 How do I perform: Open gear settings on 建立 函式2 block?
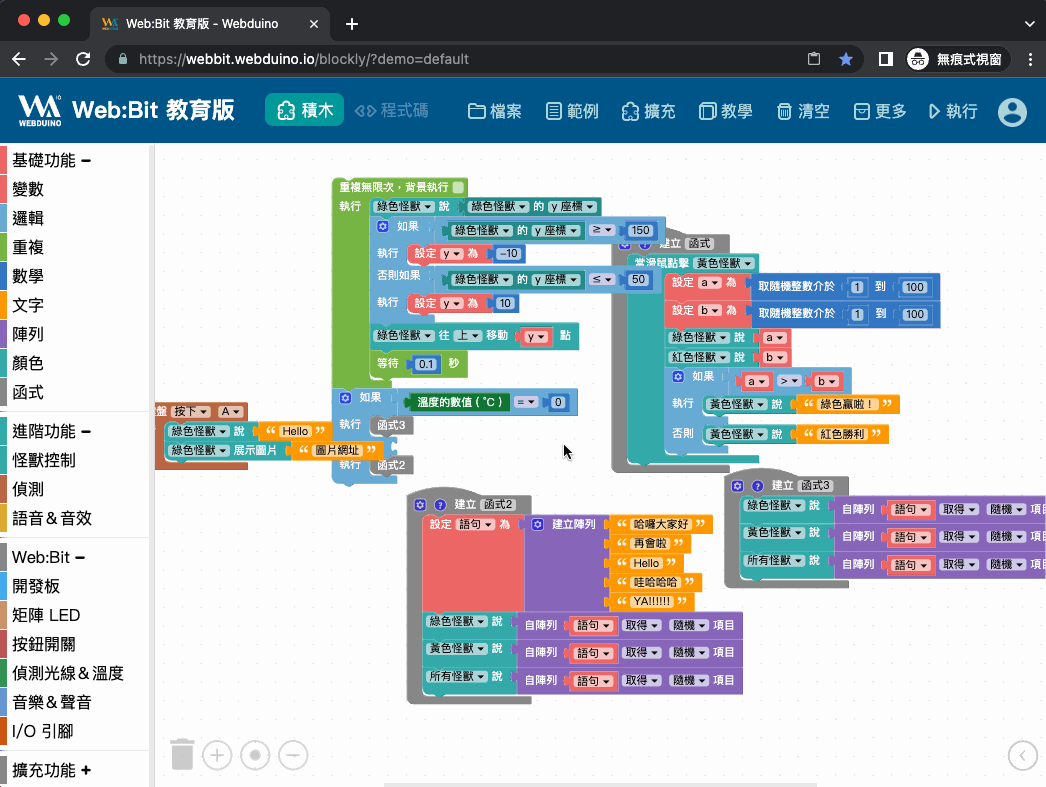421,504
